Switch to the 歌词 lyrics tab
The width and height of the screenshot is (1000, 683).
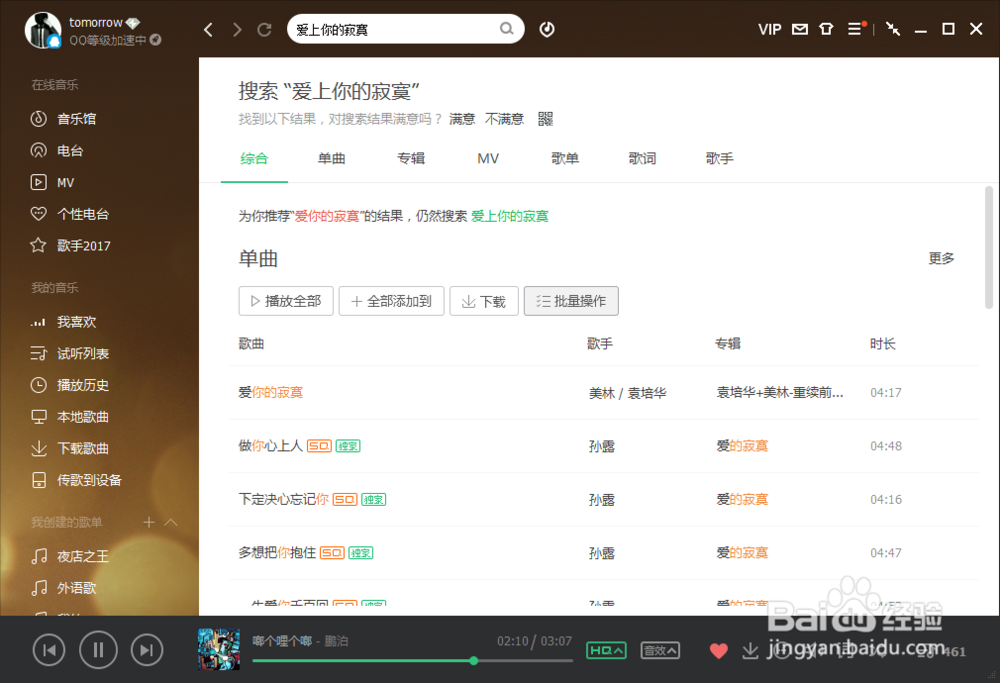coord(643,158)
